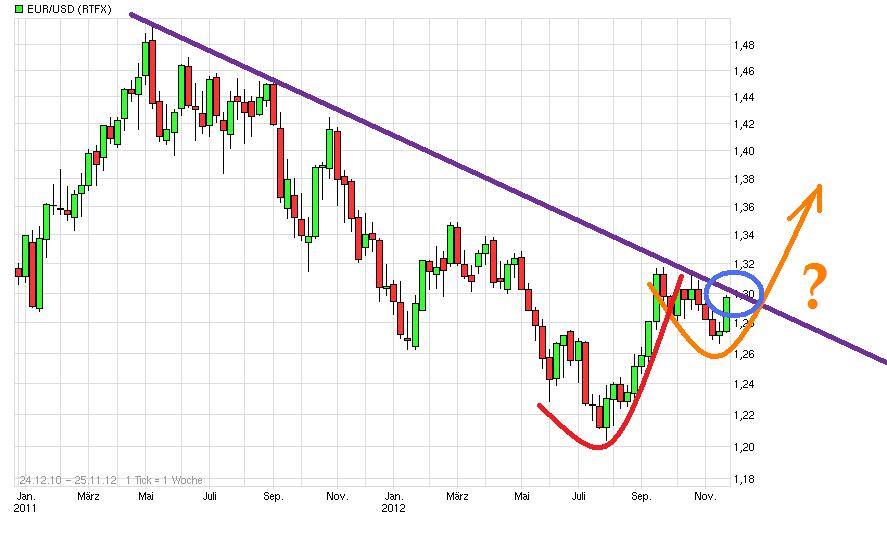Click the green legend square beside EUR/USD
Image resolution: width=887 pixels, height=553 pixels.
19,9
